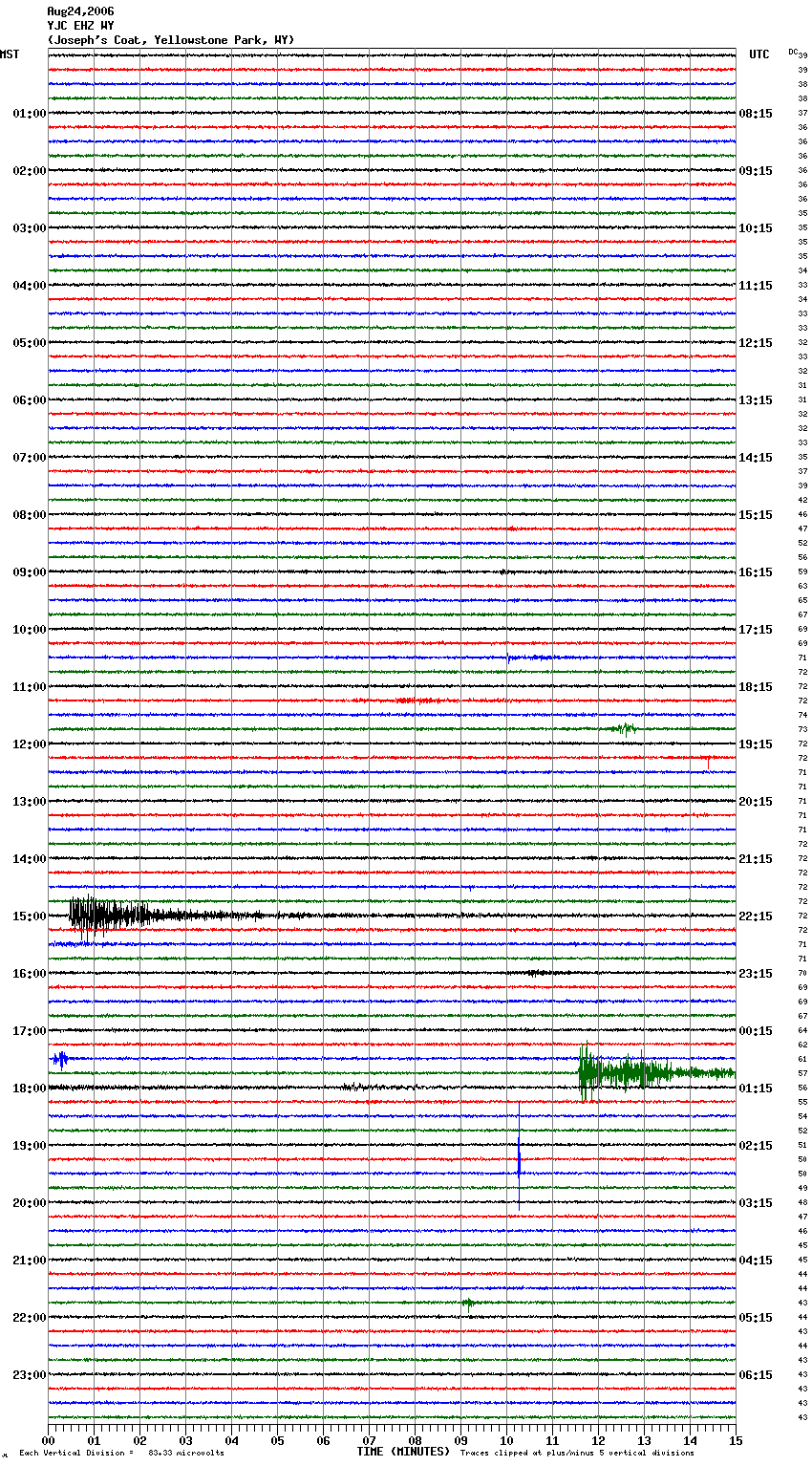Select the 22:00 MST time label

(30, 1318)
